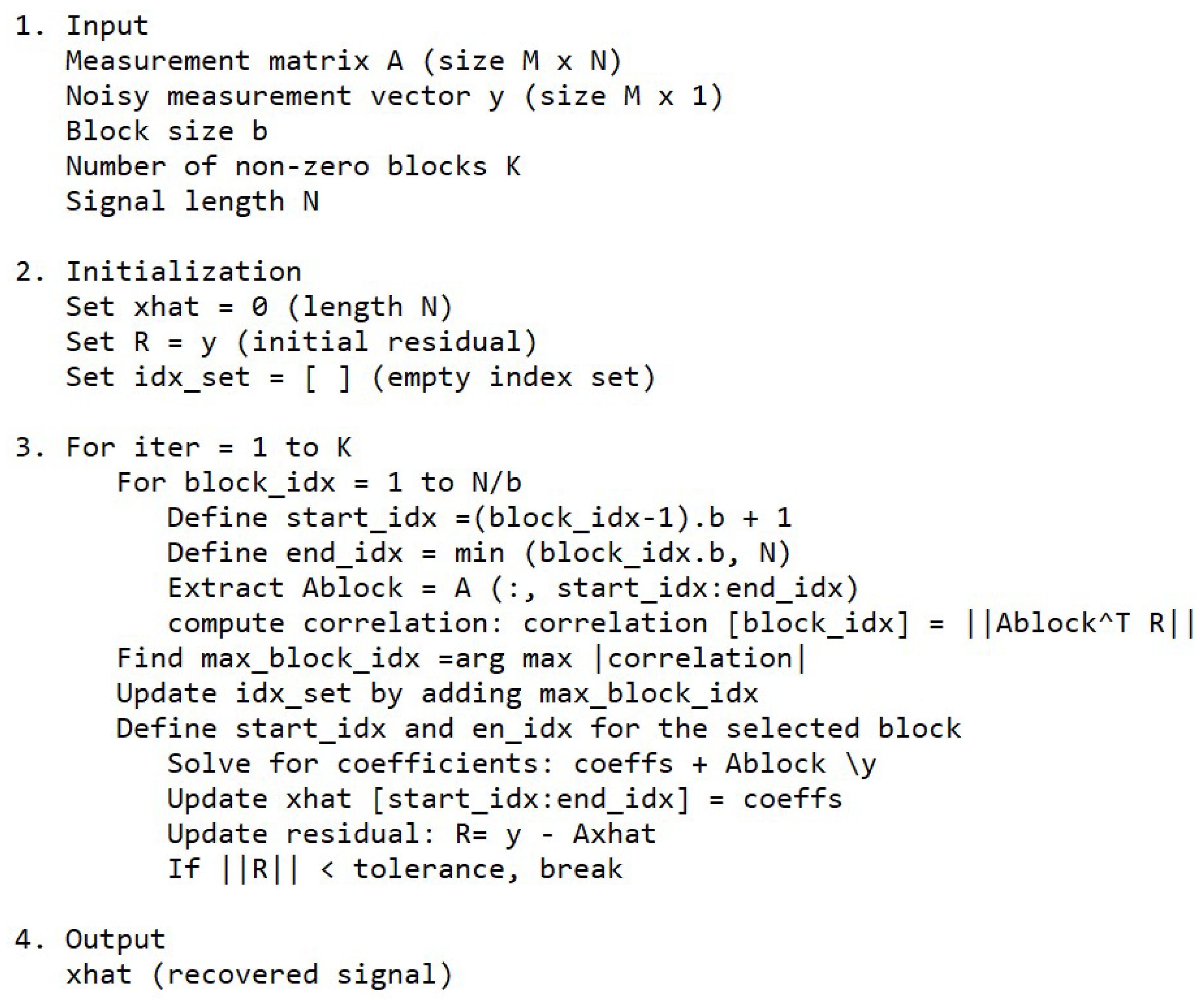
Task: Click the 'Set xhat = 0' line
Action: [258, 307]
